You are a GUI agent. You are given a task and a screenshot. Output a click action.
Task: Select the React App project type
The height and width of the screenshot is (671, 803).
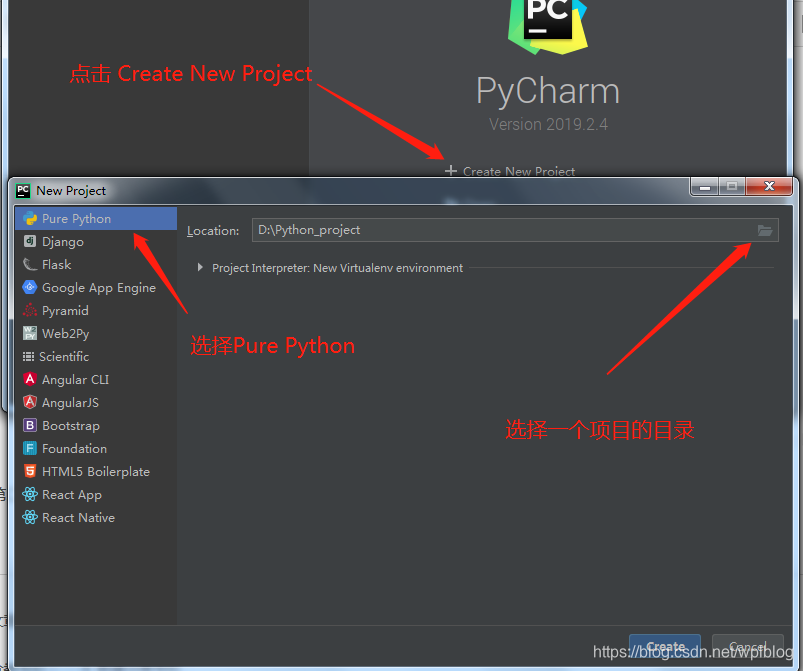click(x=96, y=495)
